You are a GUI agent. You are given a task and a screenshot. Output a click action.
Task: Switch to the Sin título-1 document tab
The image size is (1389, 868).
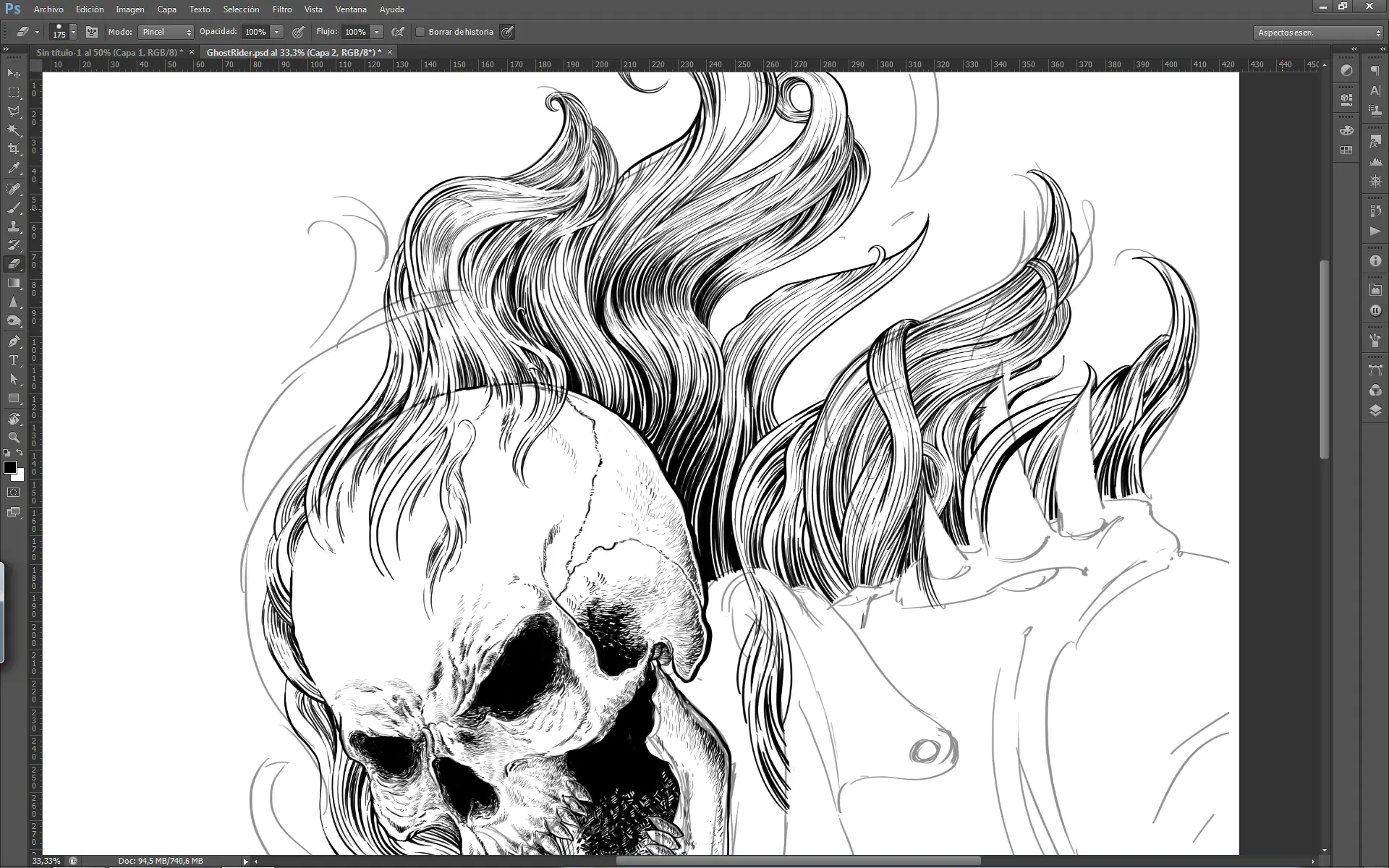(x=109, y=52)
